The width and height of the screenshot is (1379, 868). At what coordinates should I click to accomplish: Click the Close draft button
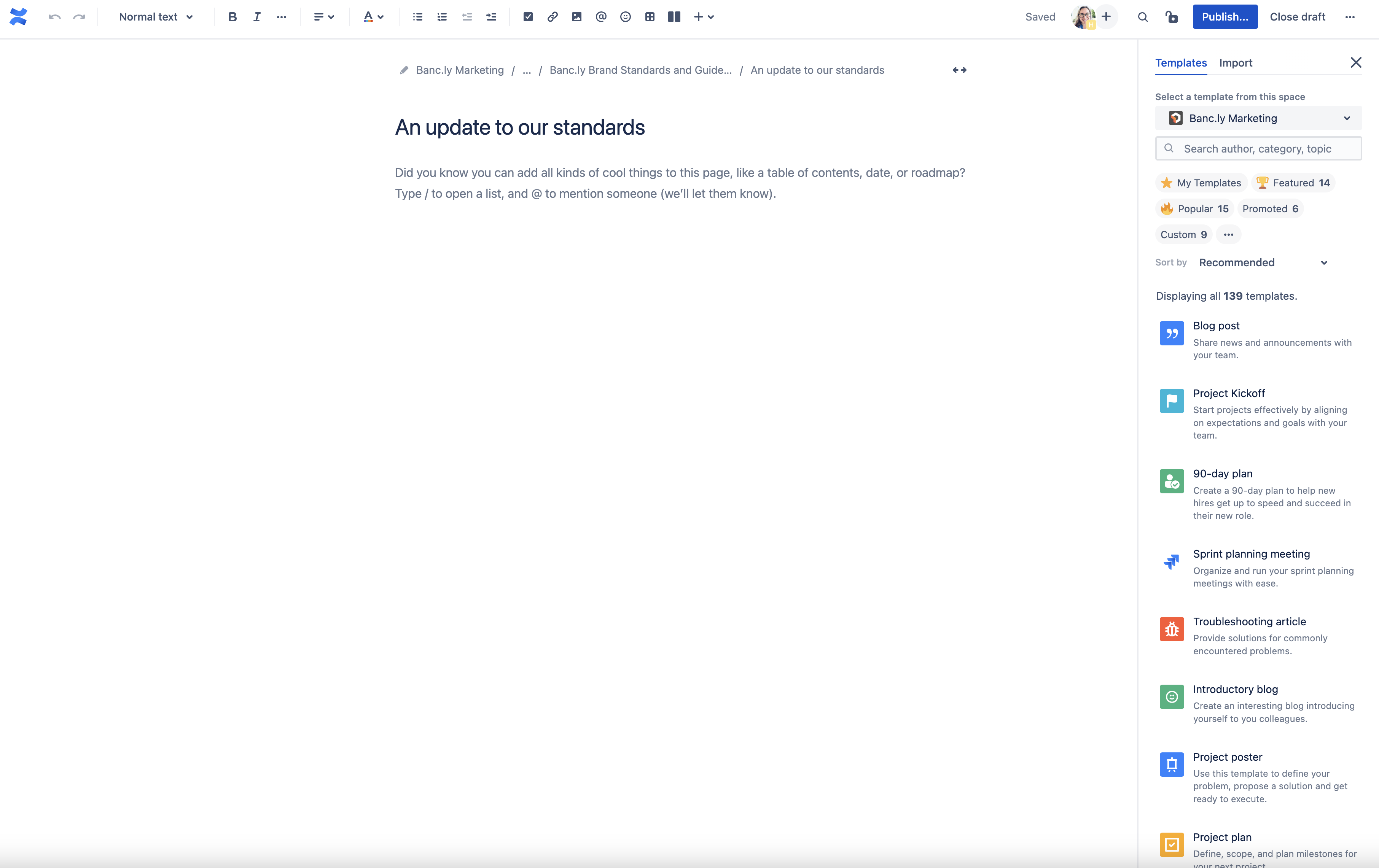1297,16
